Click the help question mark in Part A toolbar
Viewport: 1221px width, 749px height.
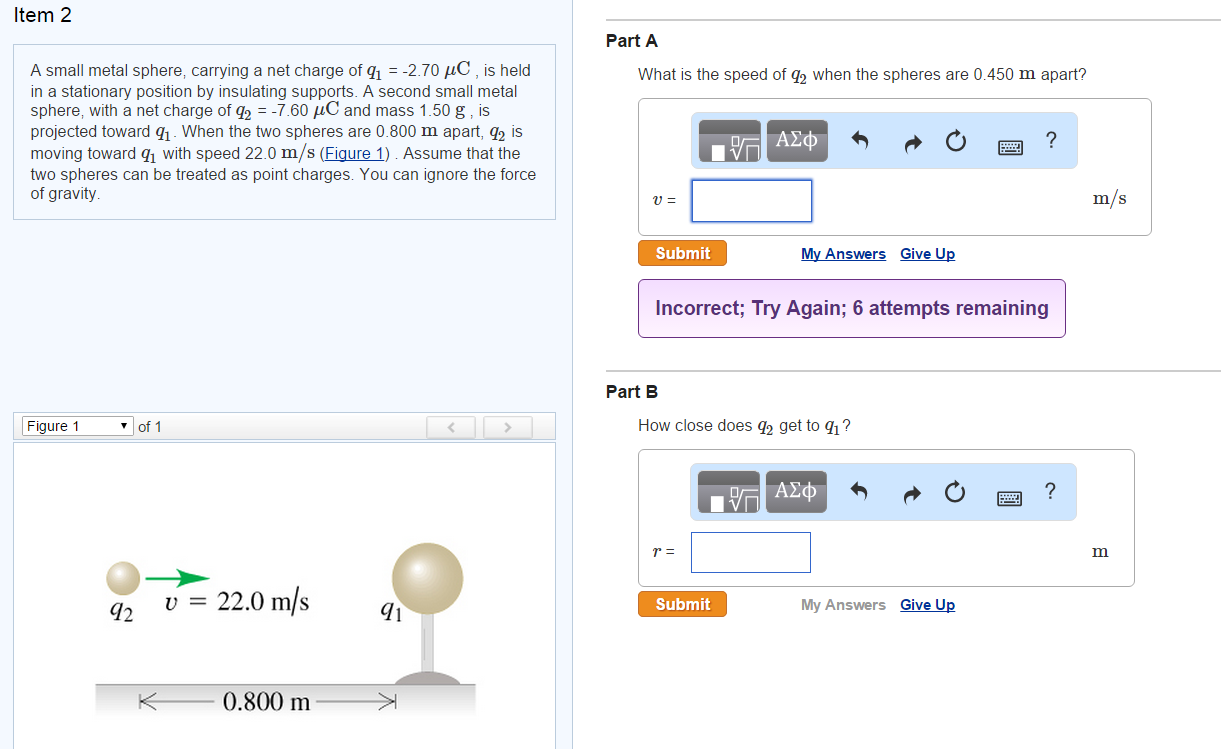1051,140
